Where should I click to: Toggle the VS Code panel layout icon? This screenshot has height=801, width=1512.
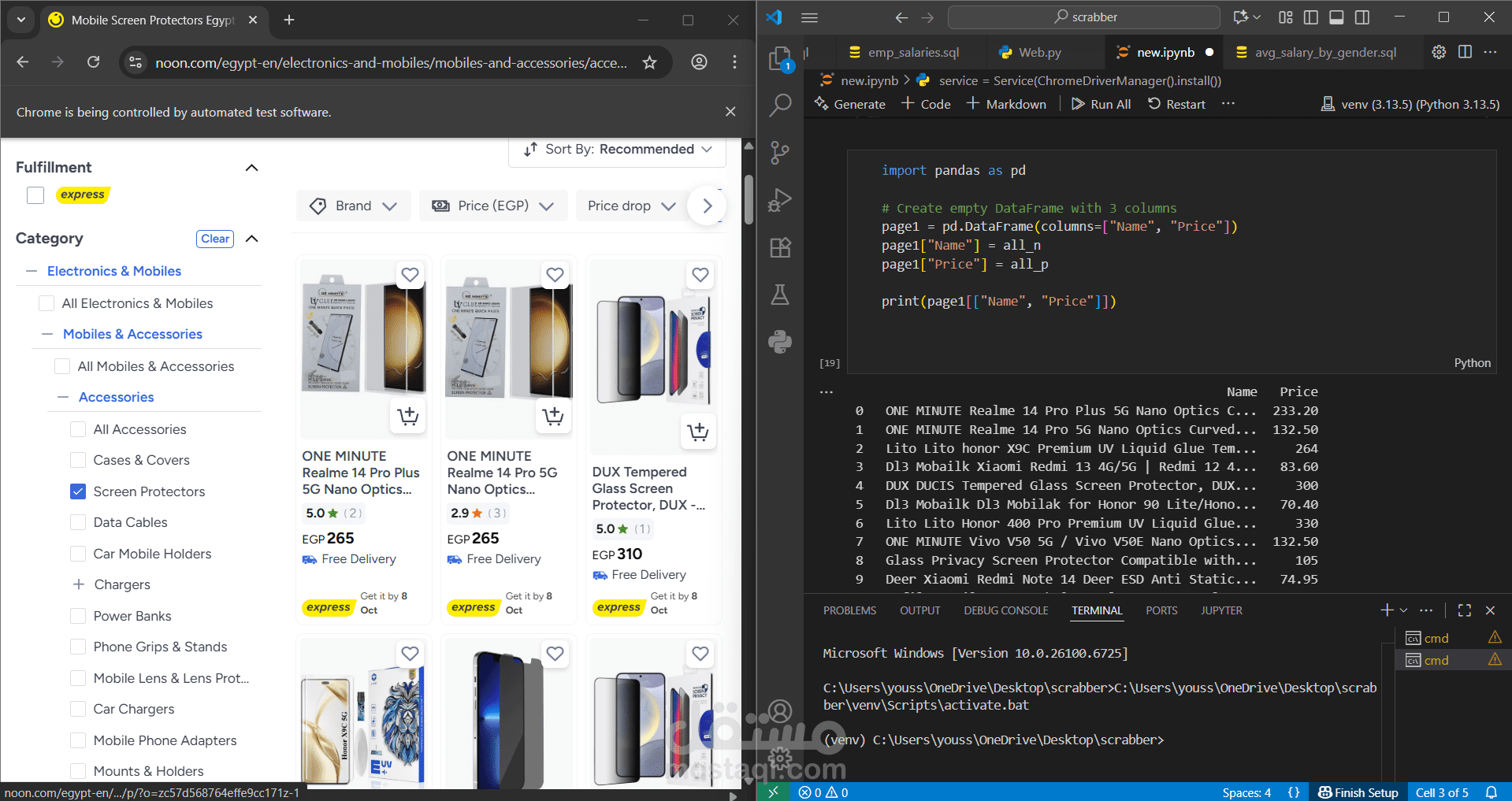point(1336,17)
